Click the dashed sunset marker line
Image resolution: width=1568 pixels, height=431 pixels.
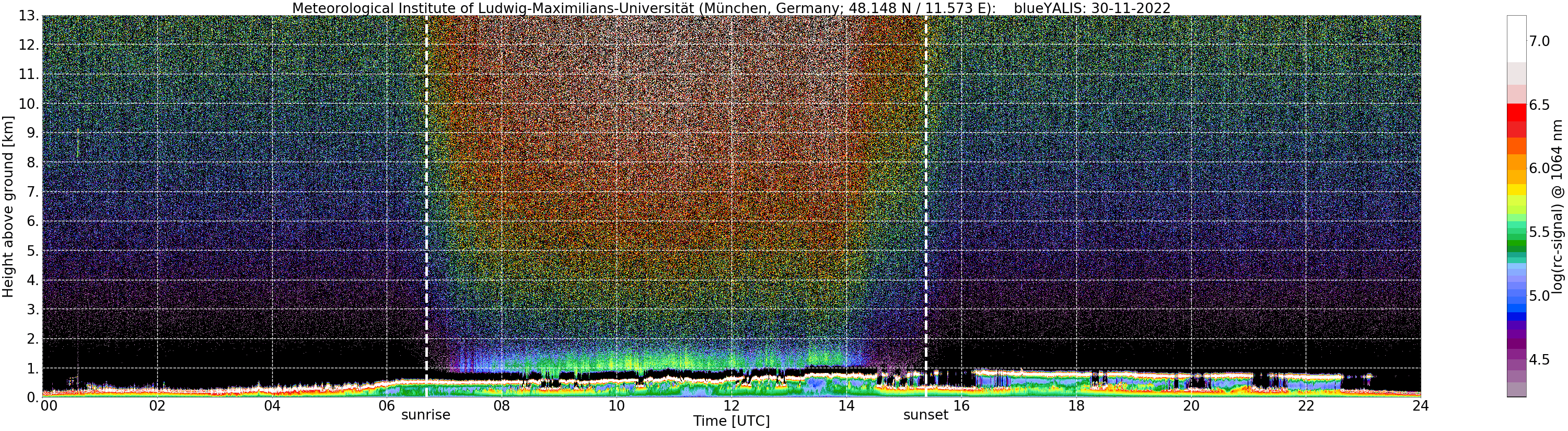point(926,206)
